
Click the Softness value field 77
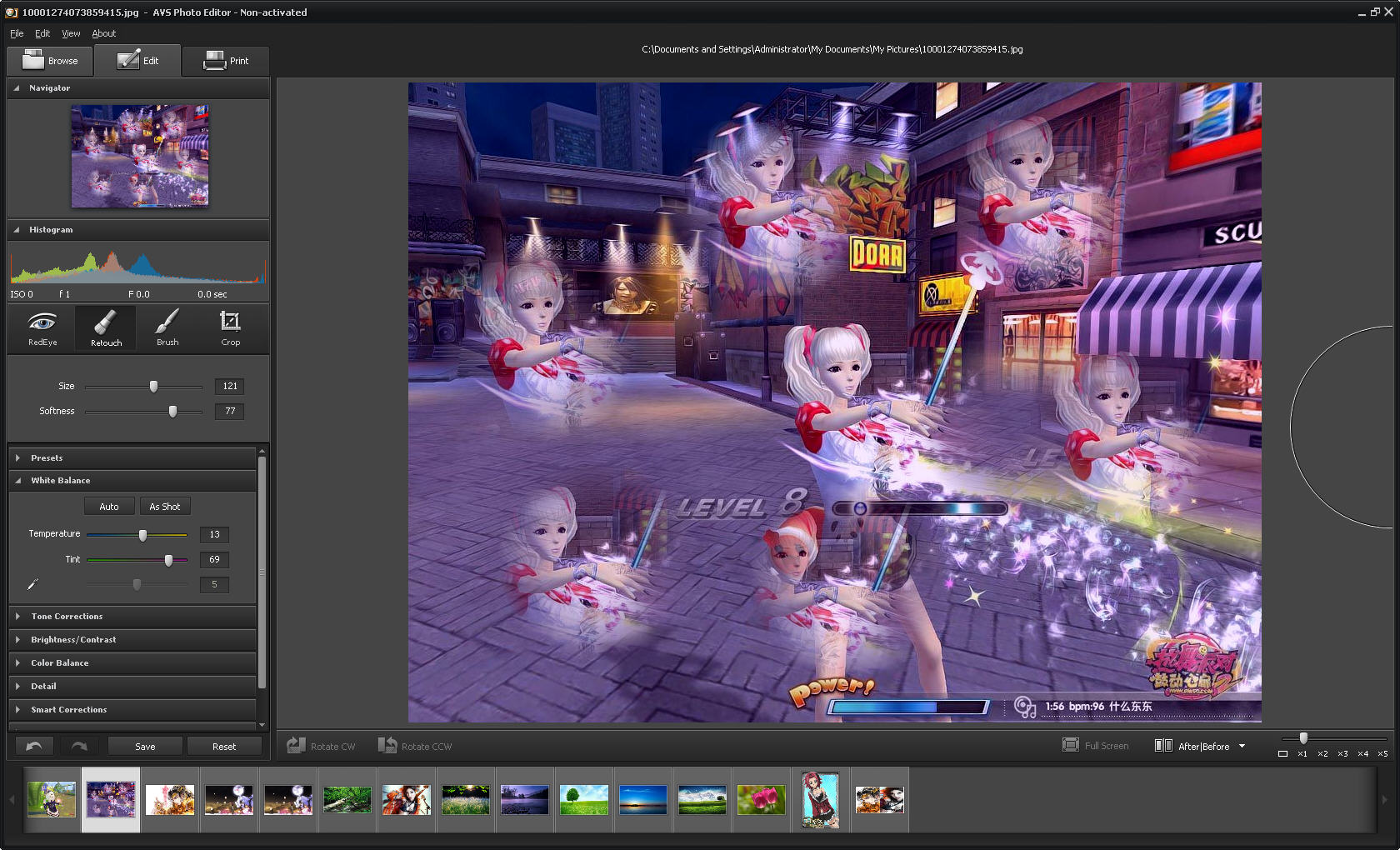230,411
